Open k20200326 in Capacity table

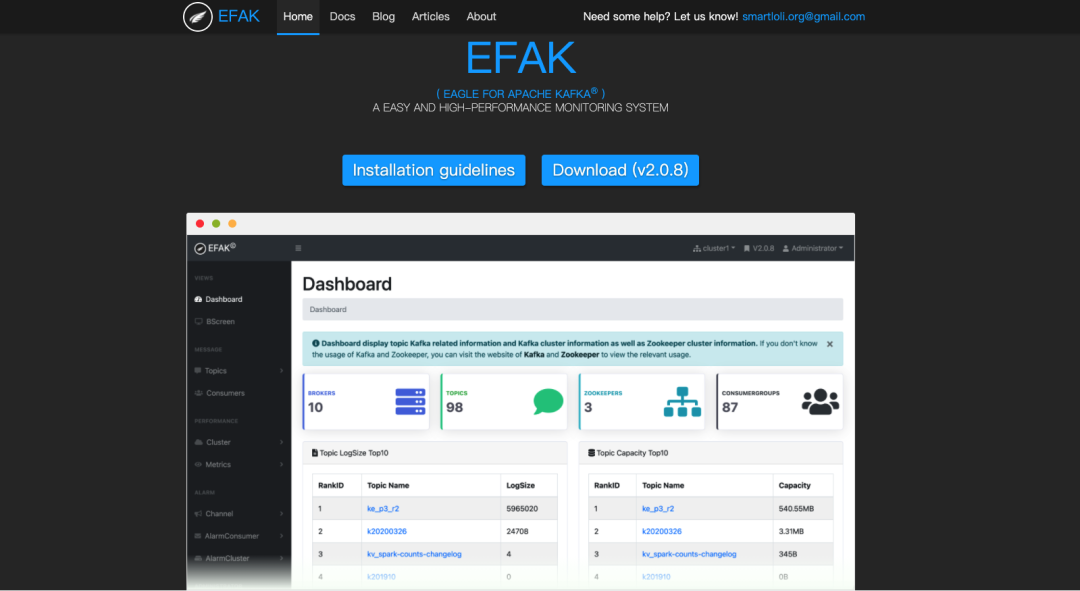click(x=662, y=532)
